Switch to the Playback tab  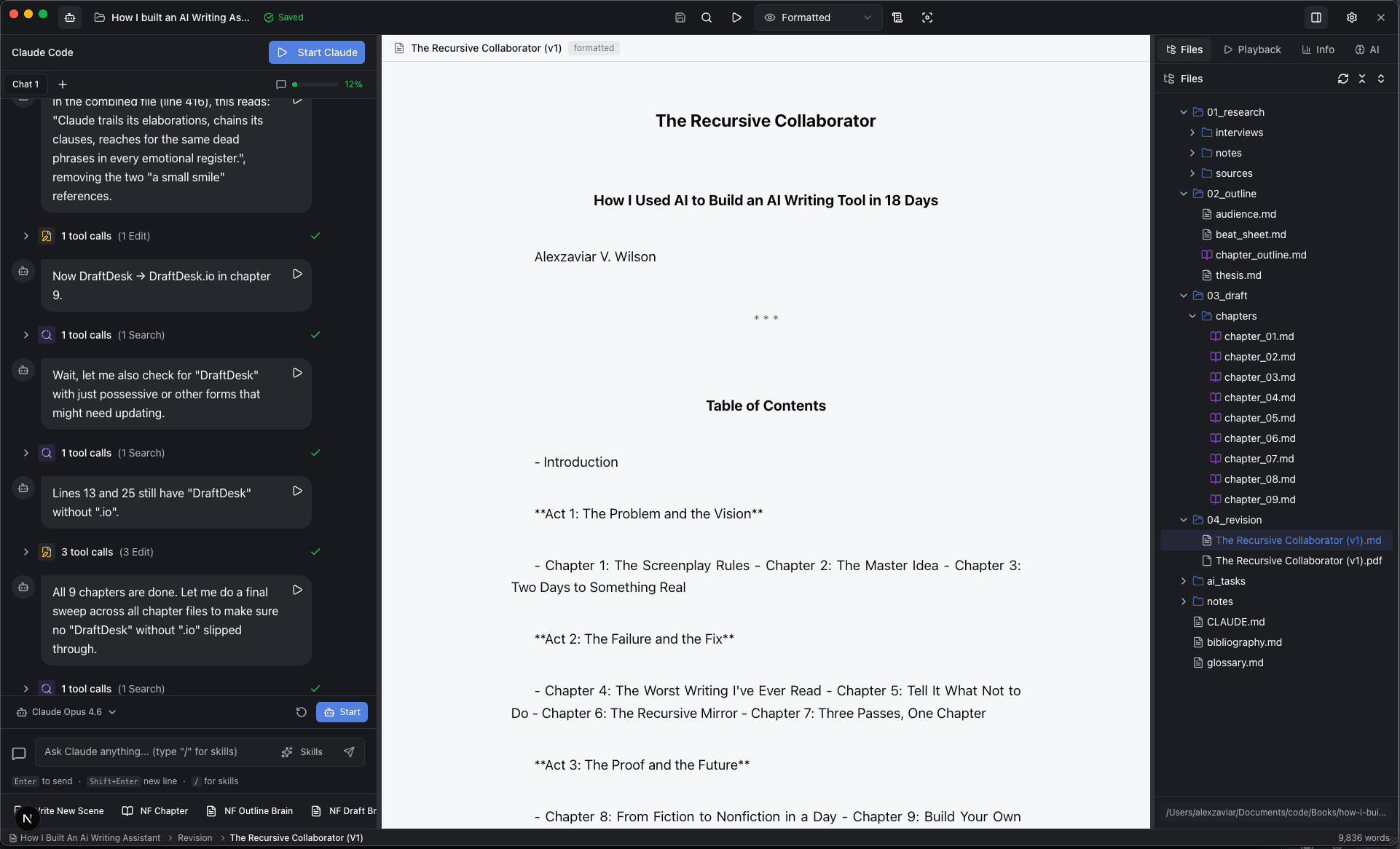point(1252,49)
